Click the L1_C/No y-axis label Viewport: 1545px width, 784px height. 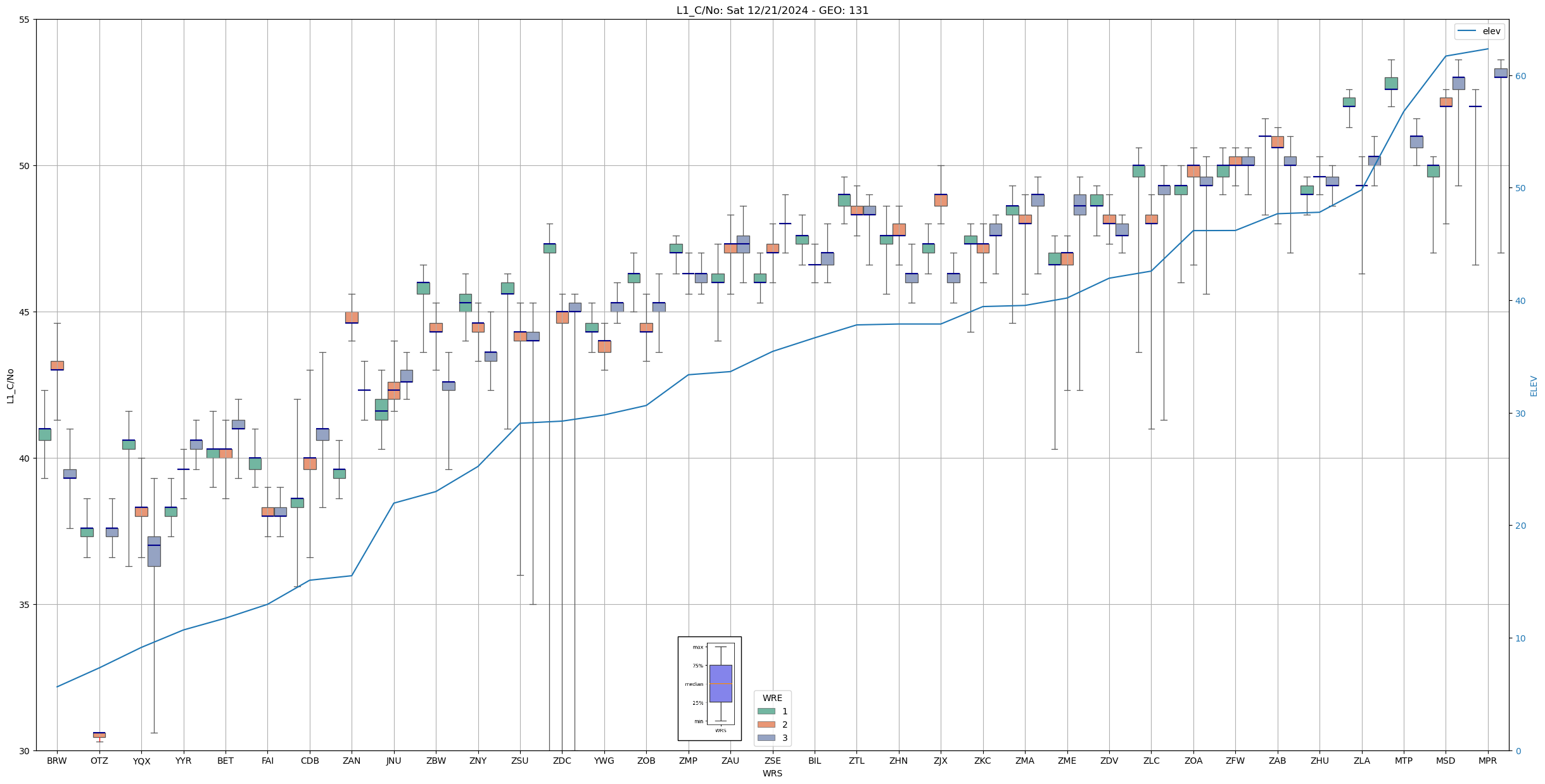10,385
